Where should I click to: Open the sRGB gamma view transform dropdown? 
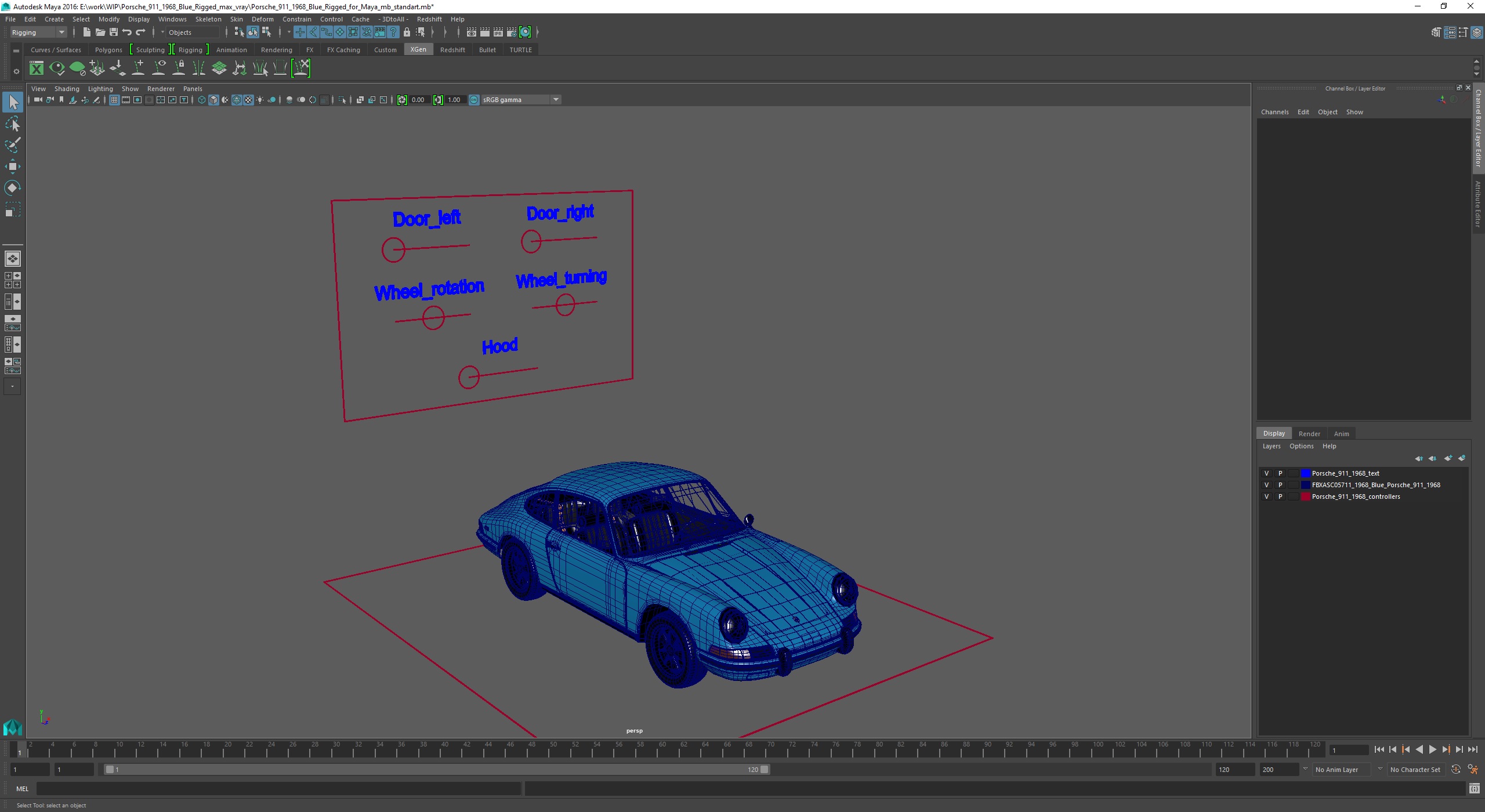(x=520, y=100)
